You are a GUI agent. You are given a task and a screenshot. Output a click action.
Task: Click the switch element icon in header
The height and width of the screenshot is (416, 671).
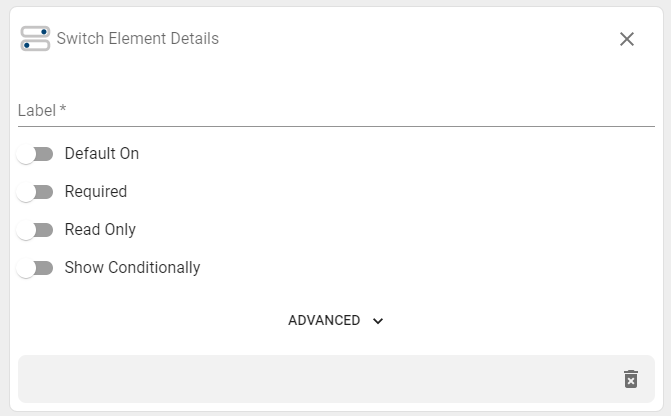click(35, 39)
